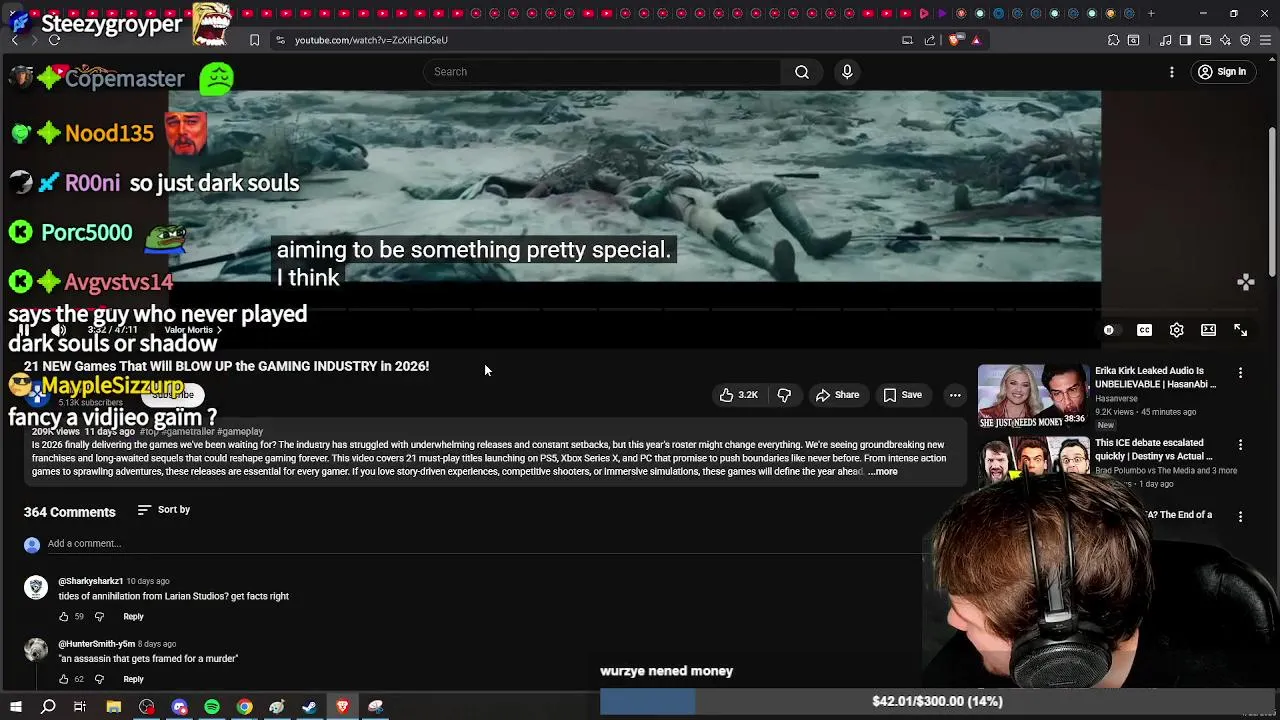Image resolution: width=1280 pixels, height=720 pixels.
Task: Save the video to playlist
Action: coord(902,395)
